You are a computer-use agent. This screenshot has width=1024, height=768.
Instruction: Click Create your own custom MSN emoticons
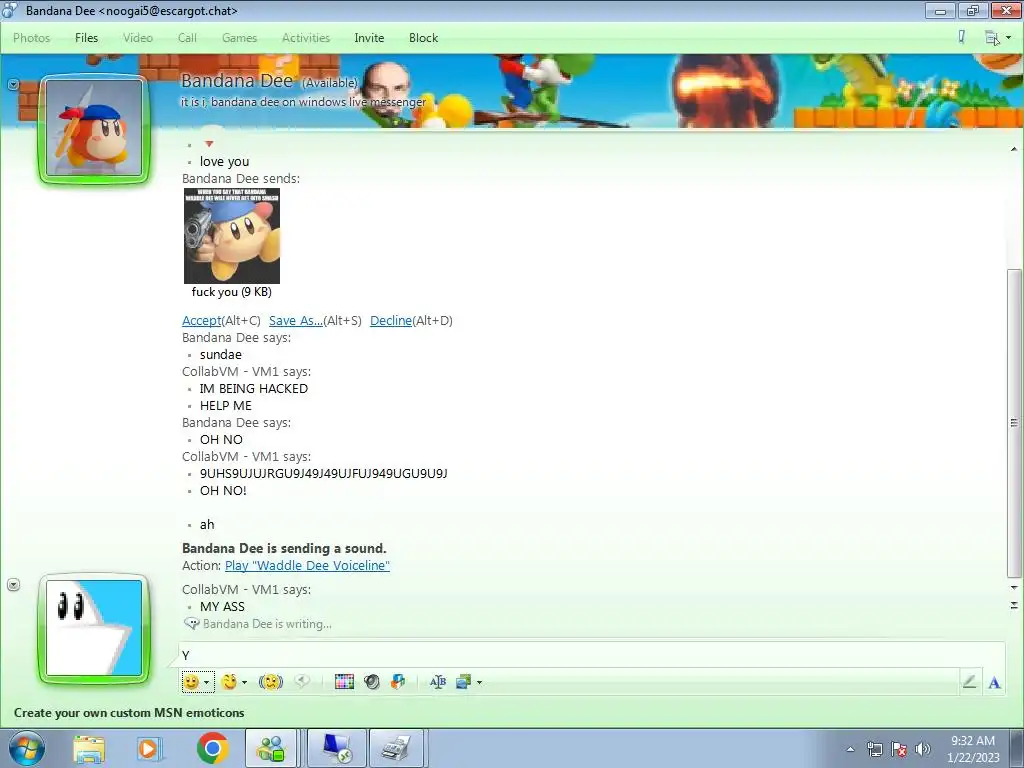point(129,712)
